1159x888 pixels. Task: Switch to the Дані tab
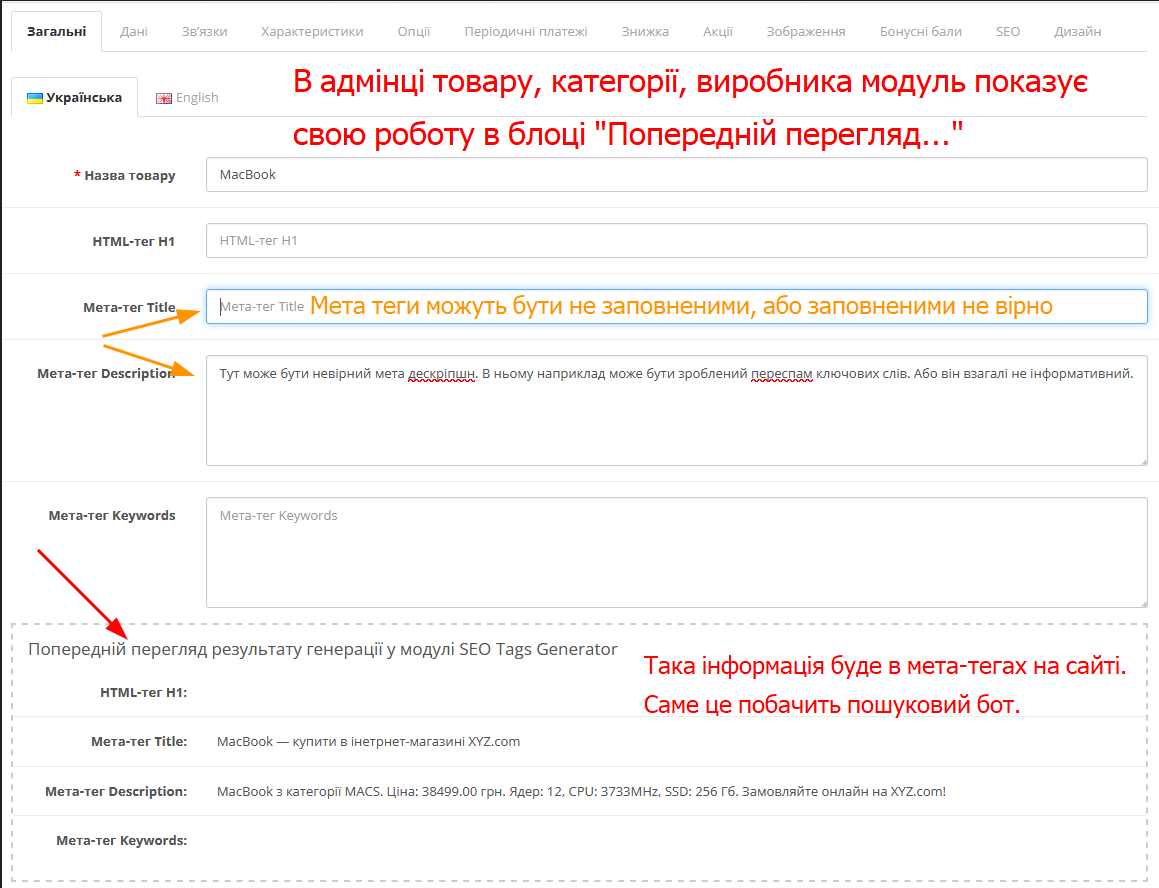(x=134, y=32)
